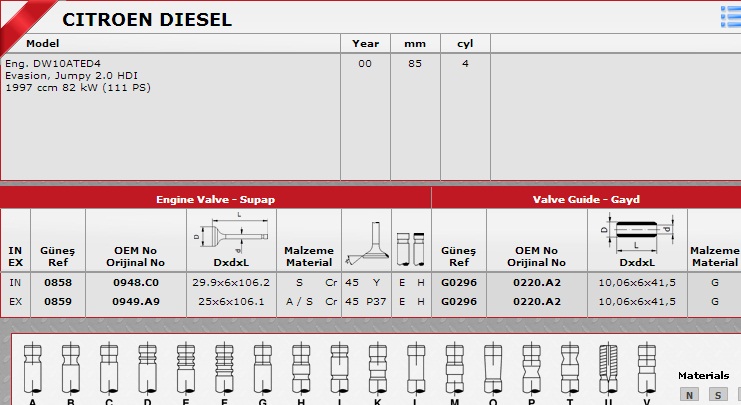
Task: Click the S material button
Action: coord(717,394)
